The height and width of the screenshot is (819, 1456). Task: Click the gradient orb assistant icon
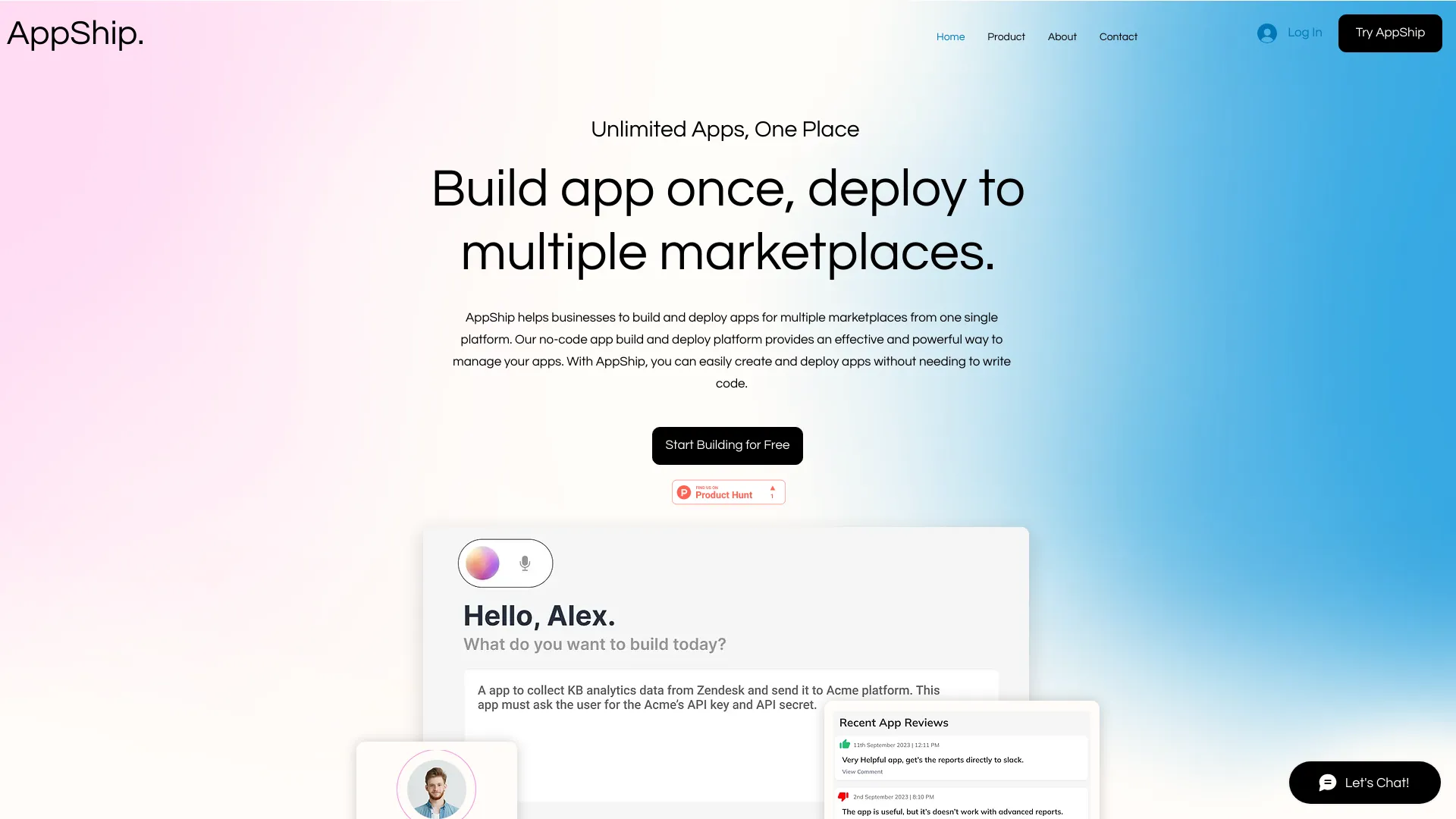coord(482,562)
